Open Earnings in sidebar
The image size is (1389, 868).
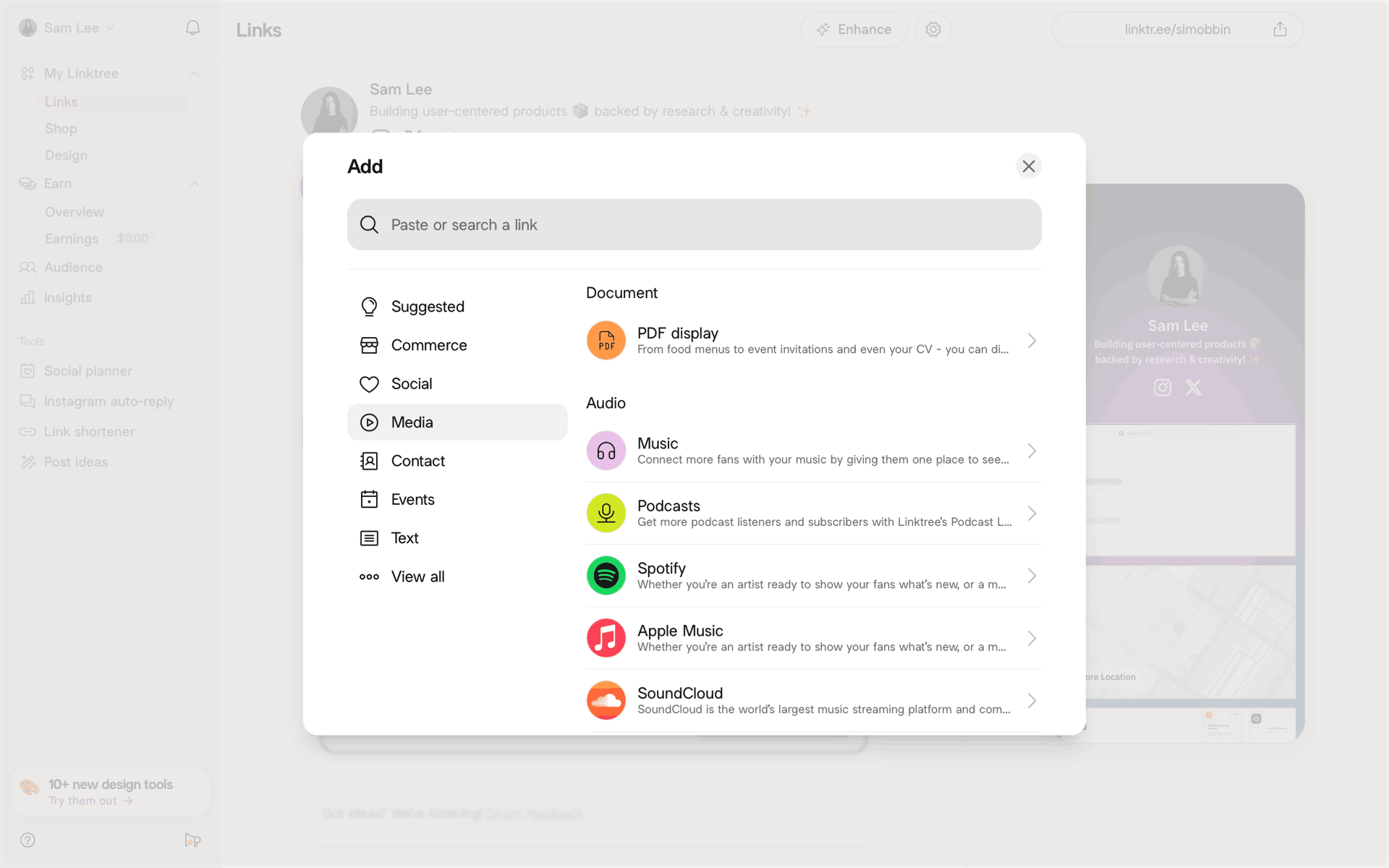click(71, 239)
